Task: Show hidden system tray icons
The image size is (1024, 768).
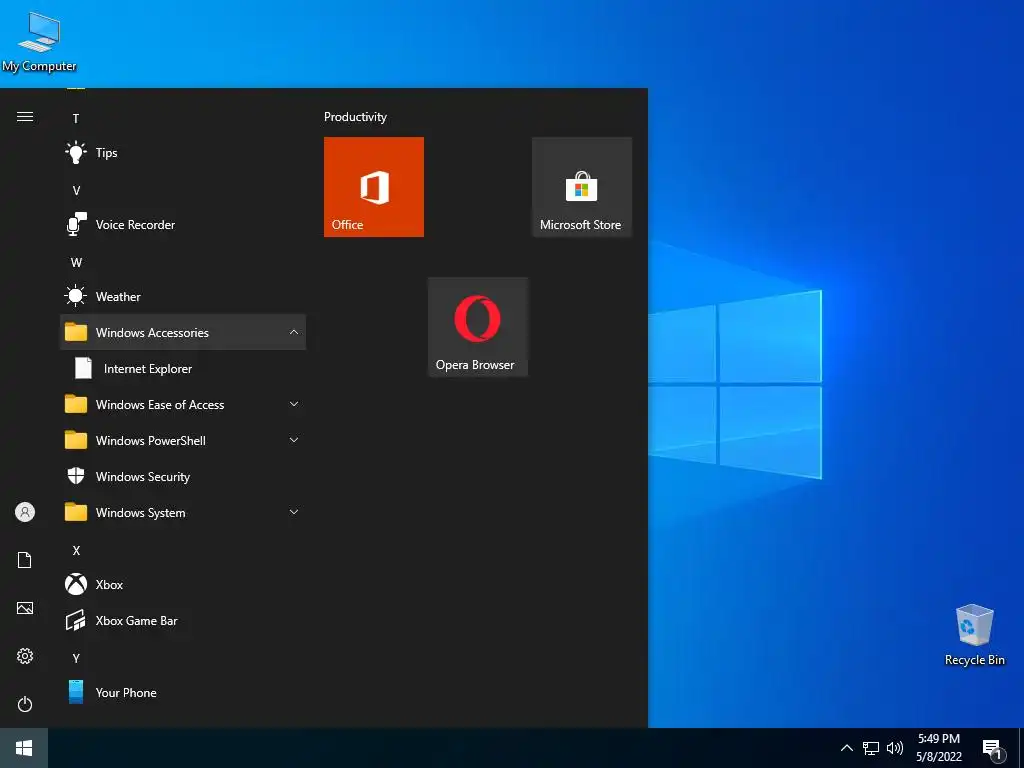Action: pyautogui.click(x=846, y=748)
